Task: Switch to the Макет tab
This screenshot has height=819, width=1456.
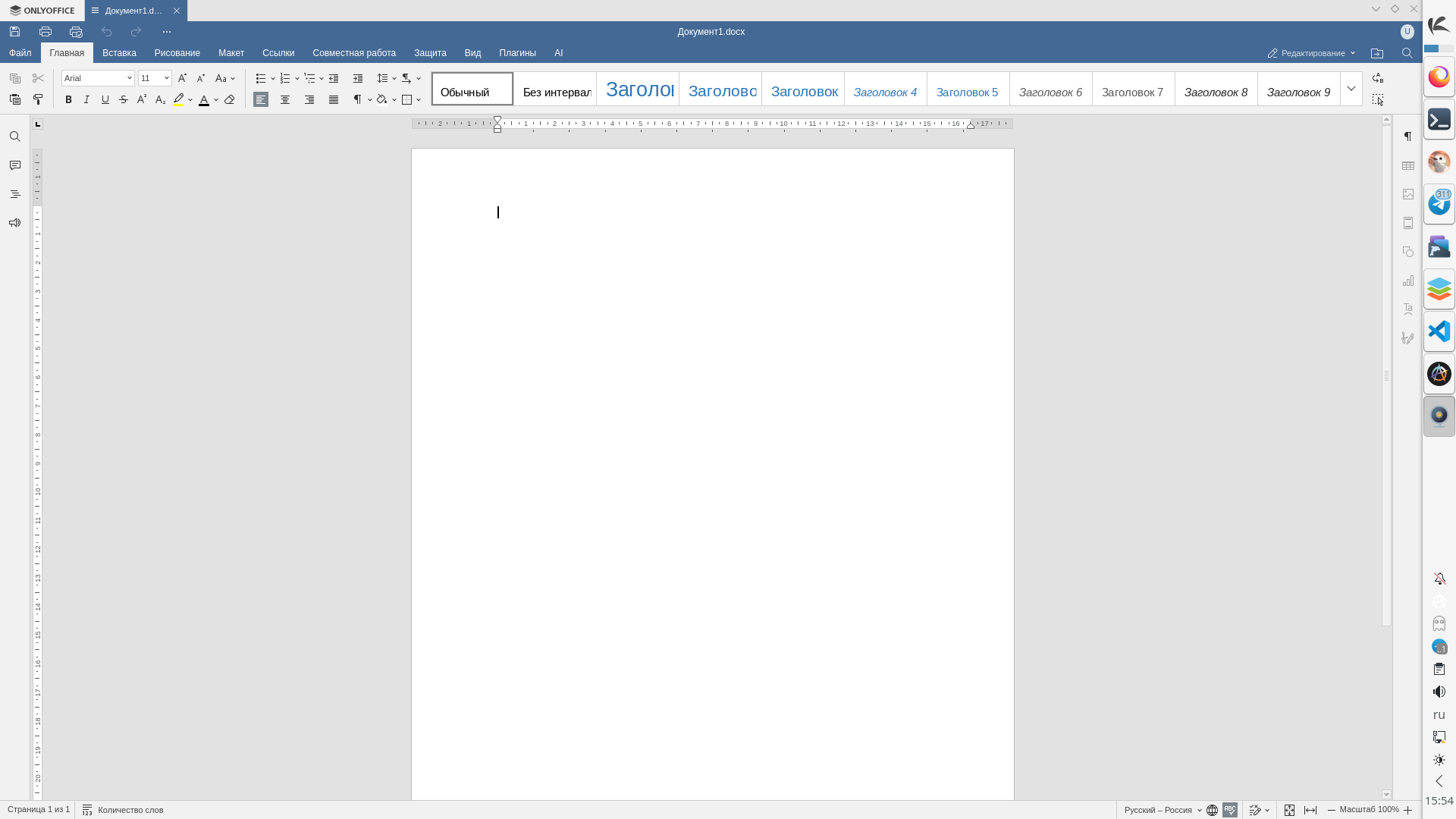Action: [231, 53]
